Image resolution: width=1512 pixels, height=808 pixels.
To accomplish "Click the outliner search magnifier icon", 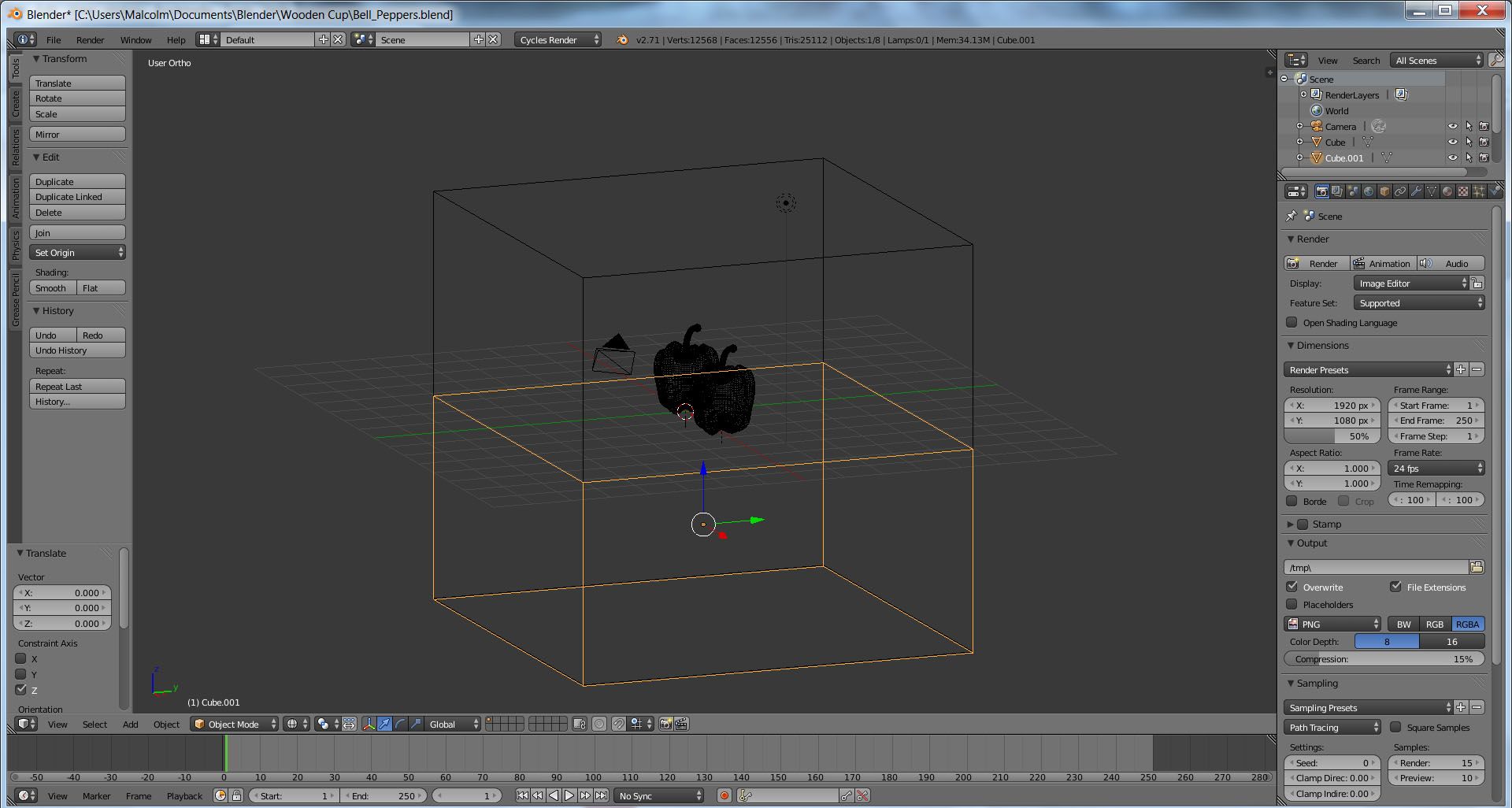I will coord(1495,60).
